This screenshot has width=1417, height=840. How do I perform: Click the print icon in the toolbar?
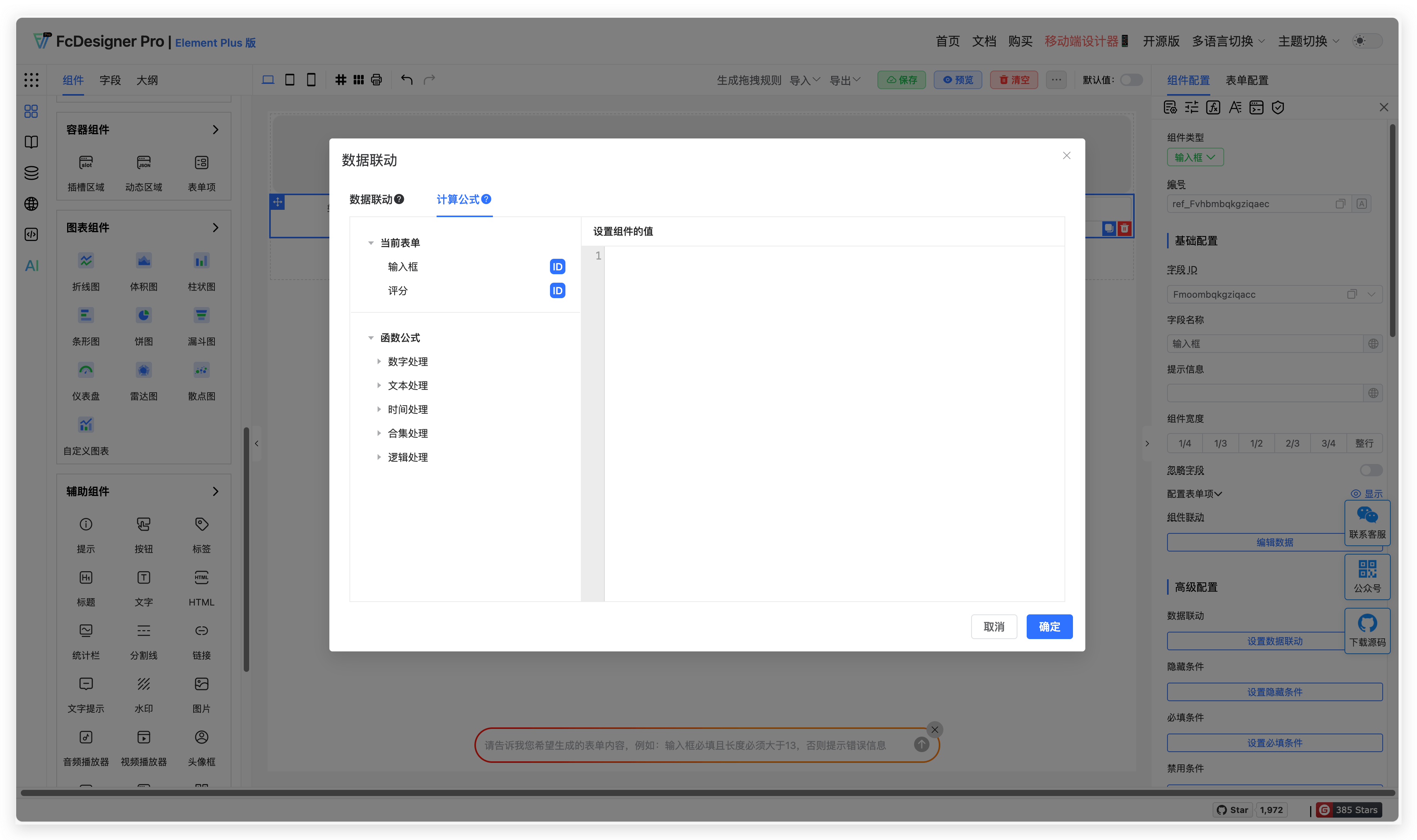[x=376, y=80]
